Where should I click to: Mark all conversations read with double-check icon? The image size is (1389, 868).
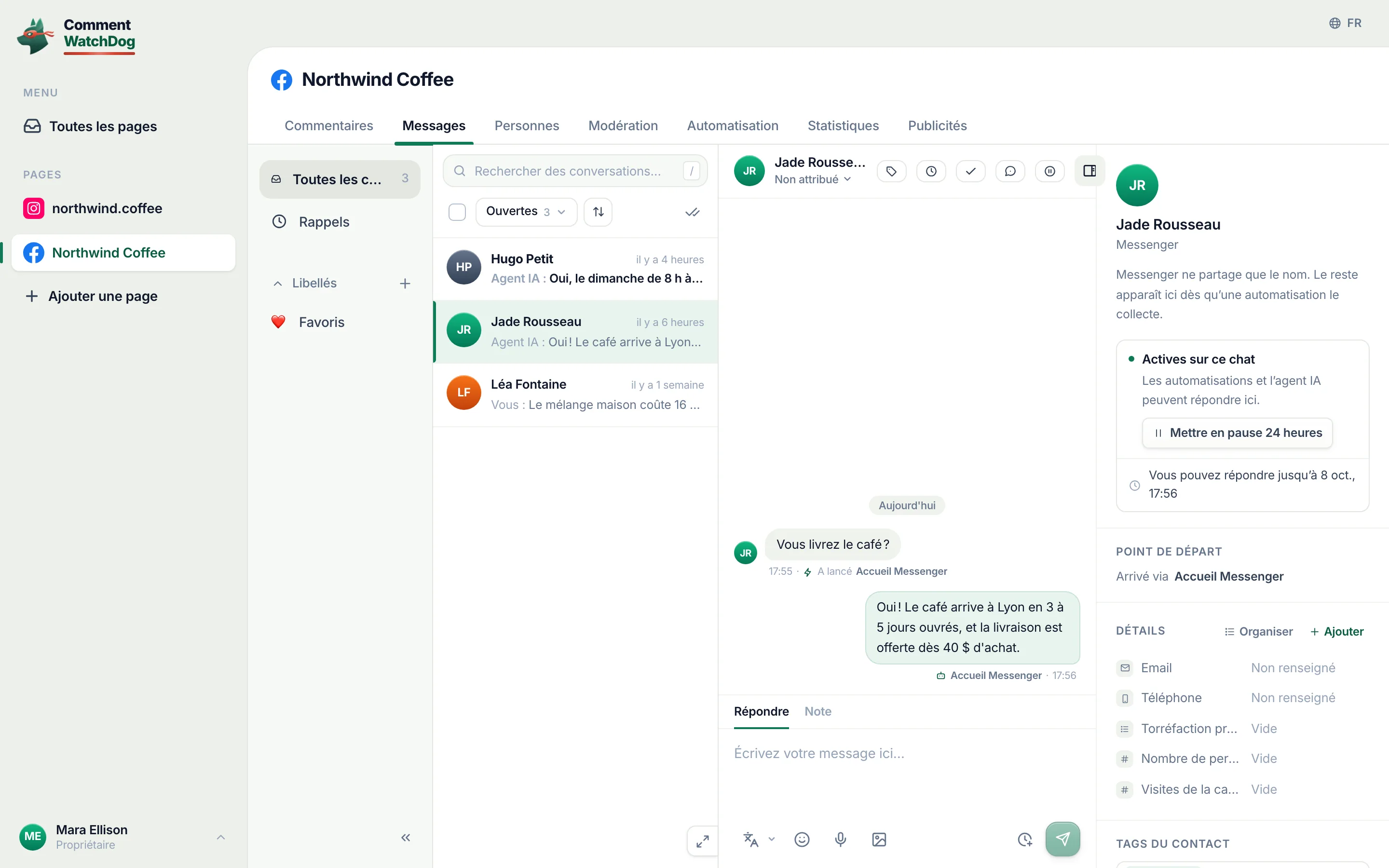coord(692,212)
